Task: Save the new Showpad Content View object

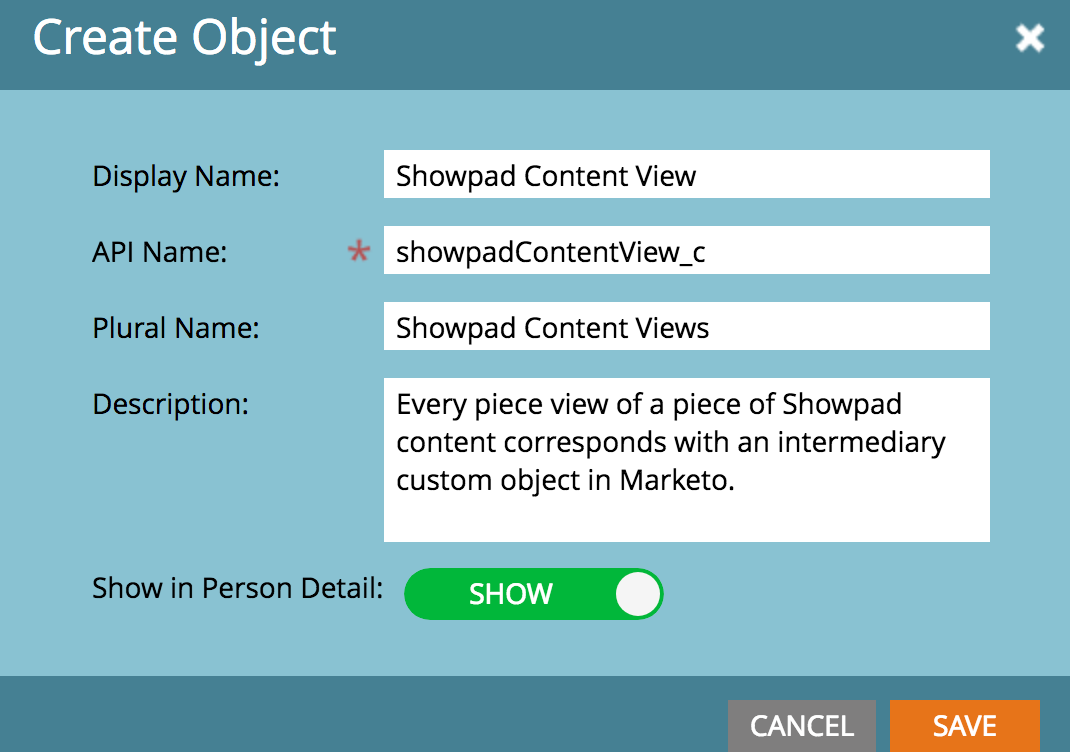Action: (x=964, y=726)
